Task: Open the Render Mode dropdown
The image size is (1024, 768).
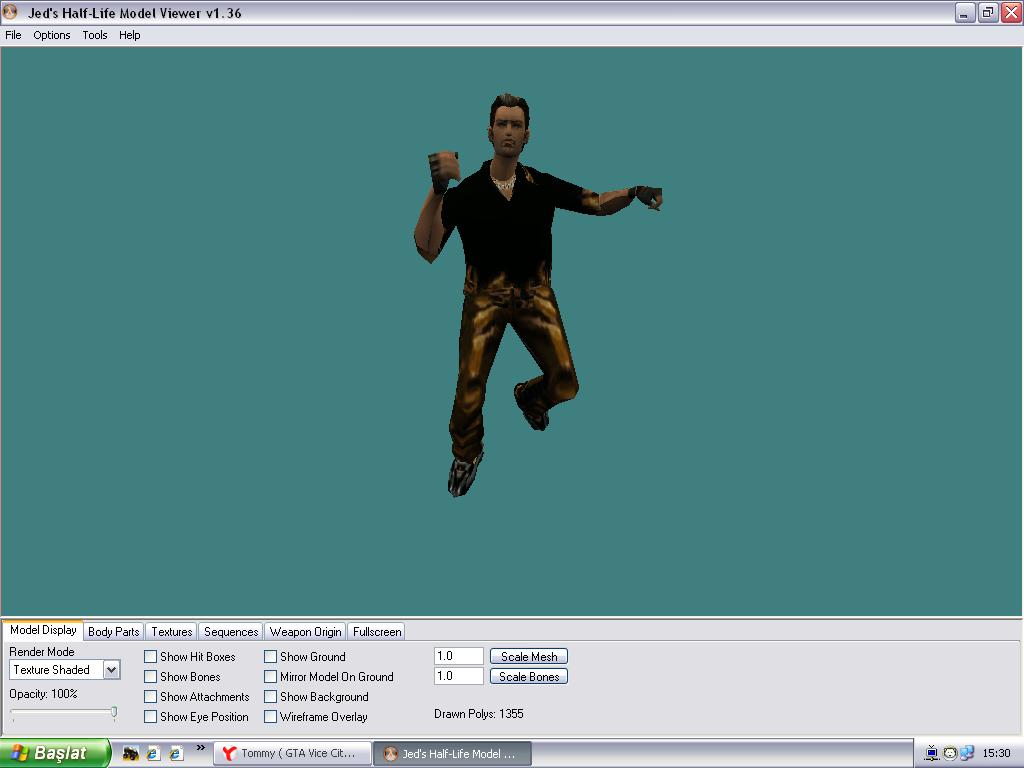Action: [111, 670]
